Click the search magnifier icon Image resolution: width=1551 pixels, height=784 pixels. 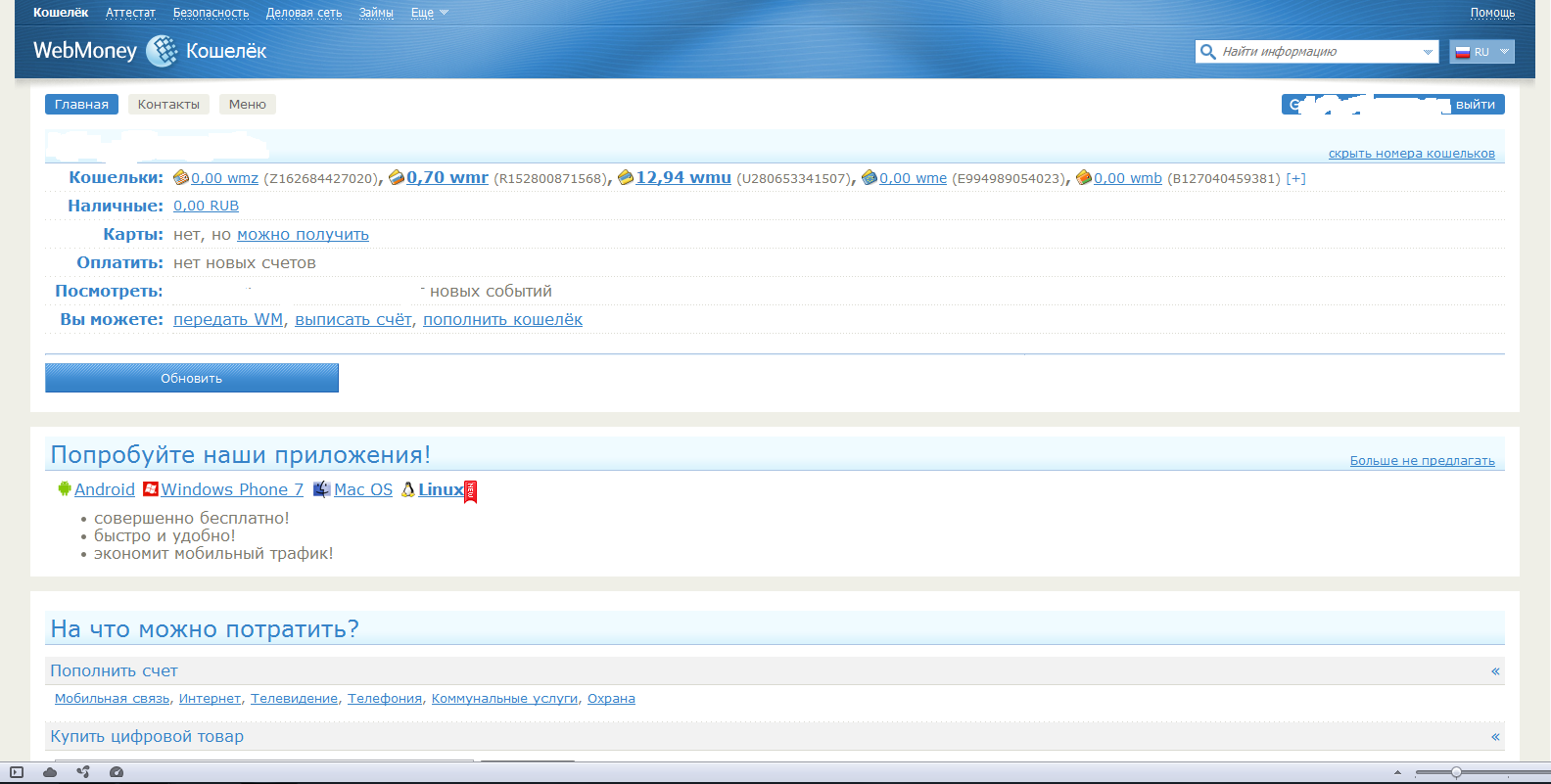tap(1208, 52)
